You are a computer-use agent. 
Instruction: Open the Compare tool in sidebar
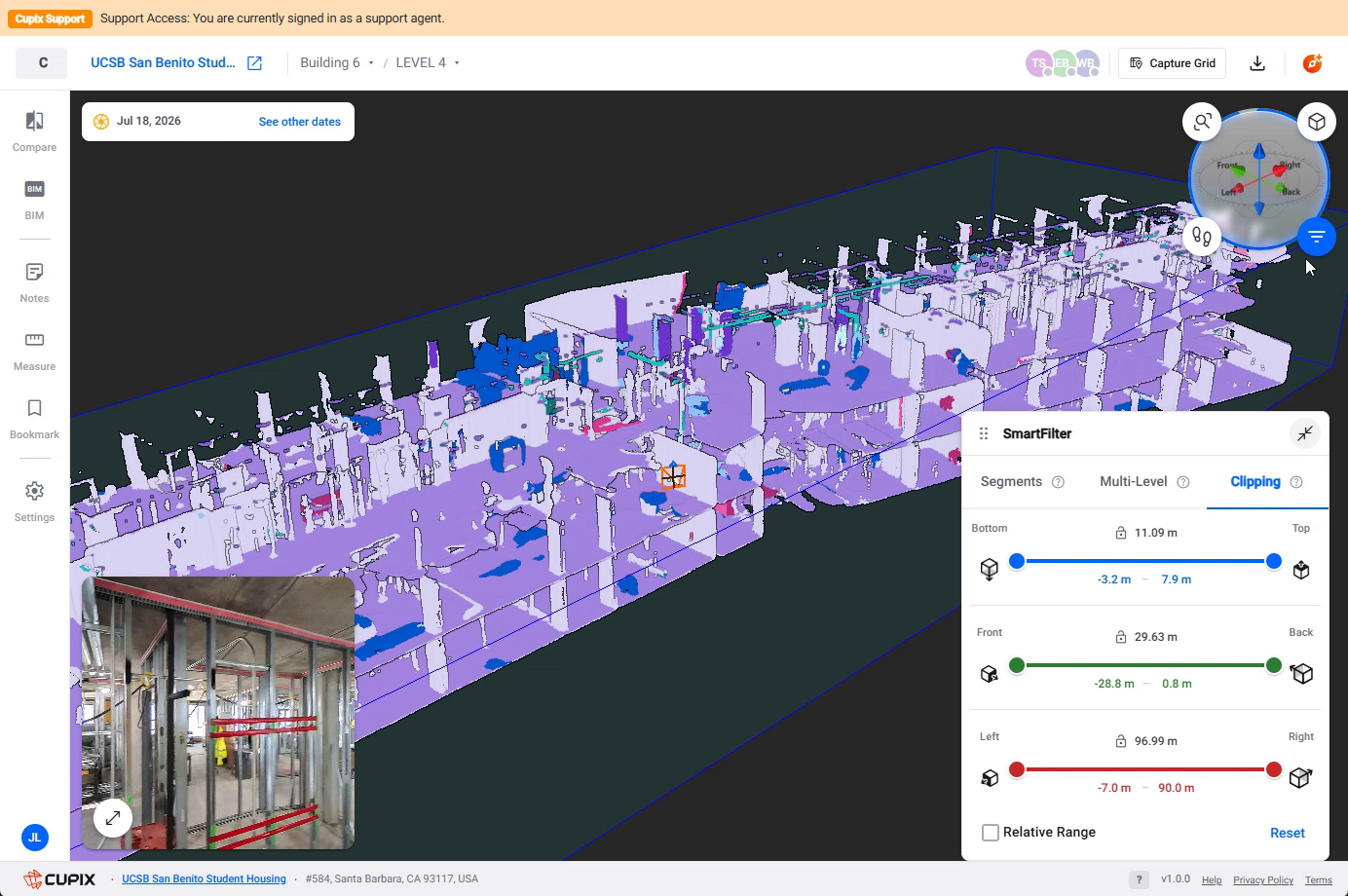(34, 131)
